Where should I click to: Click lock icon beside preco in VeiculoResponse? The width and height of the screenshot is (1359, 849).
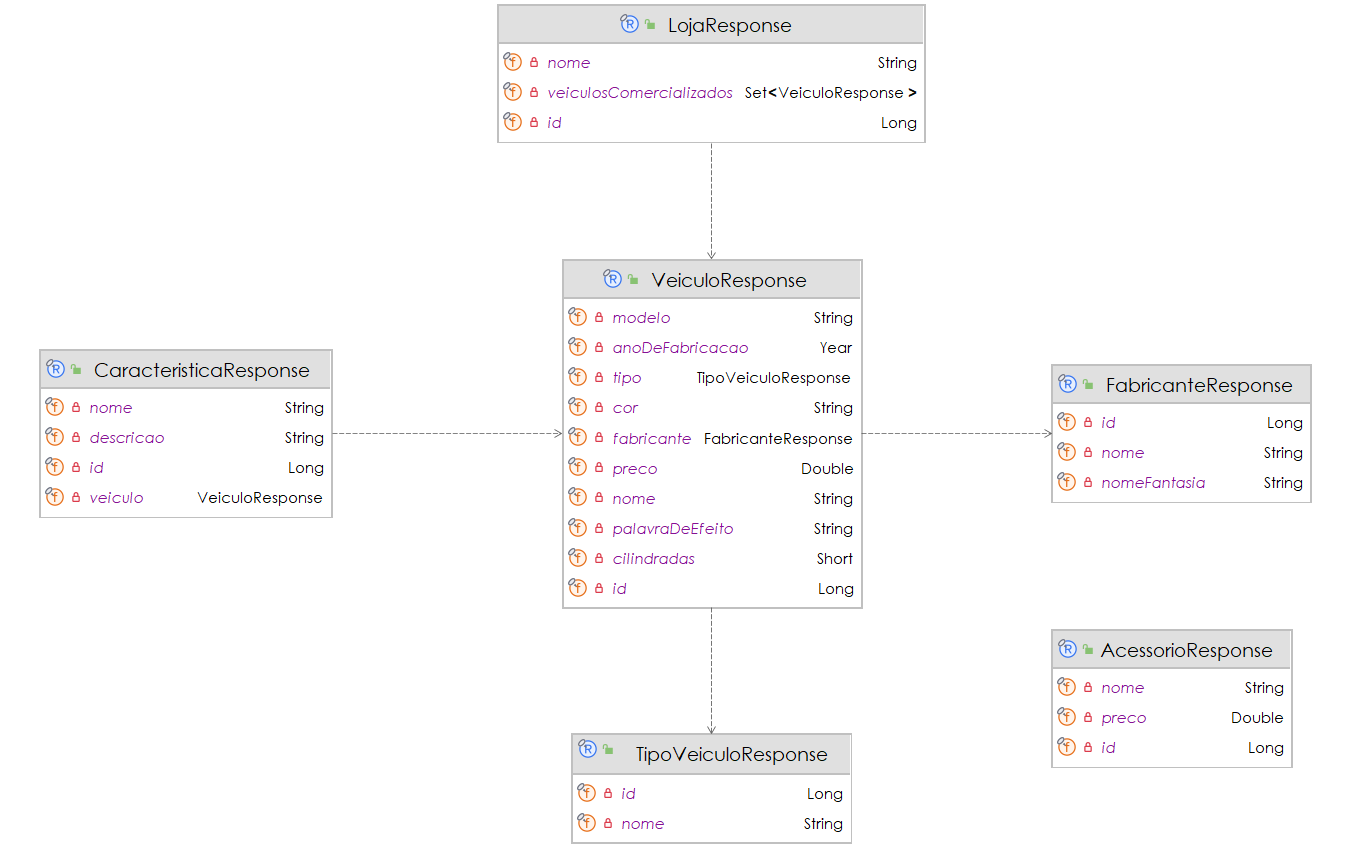[x=599, y=468]
